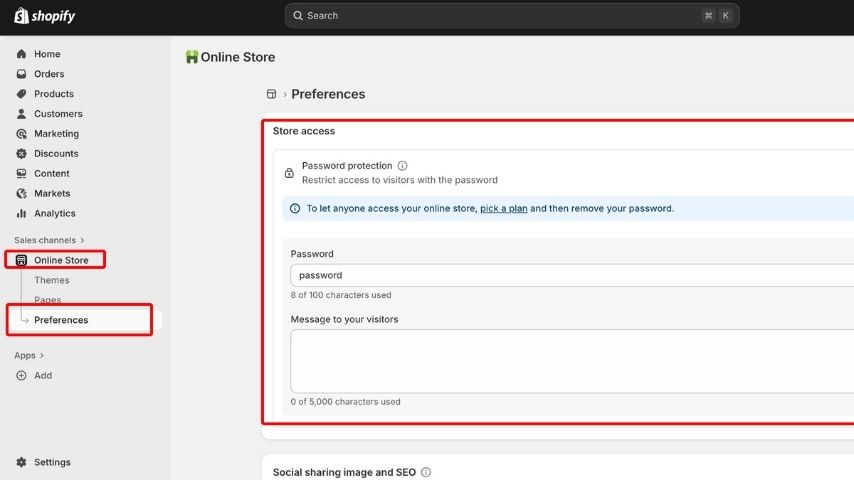Click info icon beside Social sharing image and SEO
The image size is (854, 480).
(x=426, y=472)
